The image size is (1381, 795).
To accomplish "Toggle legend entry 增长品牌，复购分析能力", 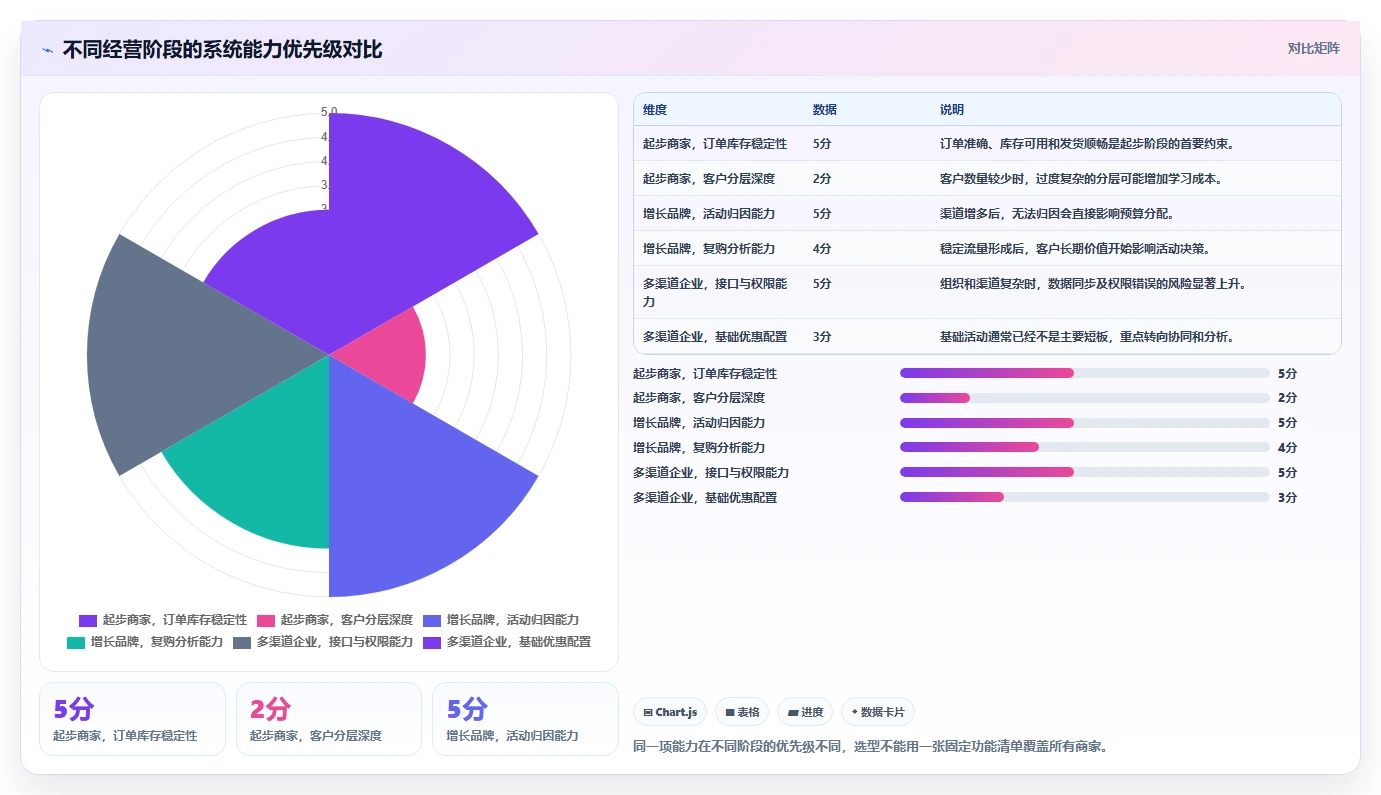I will [x=145, y=642].
